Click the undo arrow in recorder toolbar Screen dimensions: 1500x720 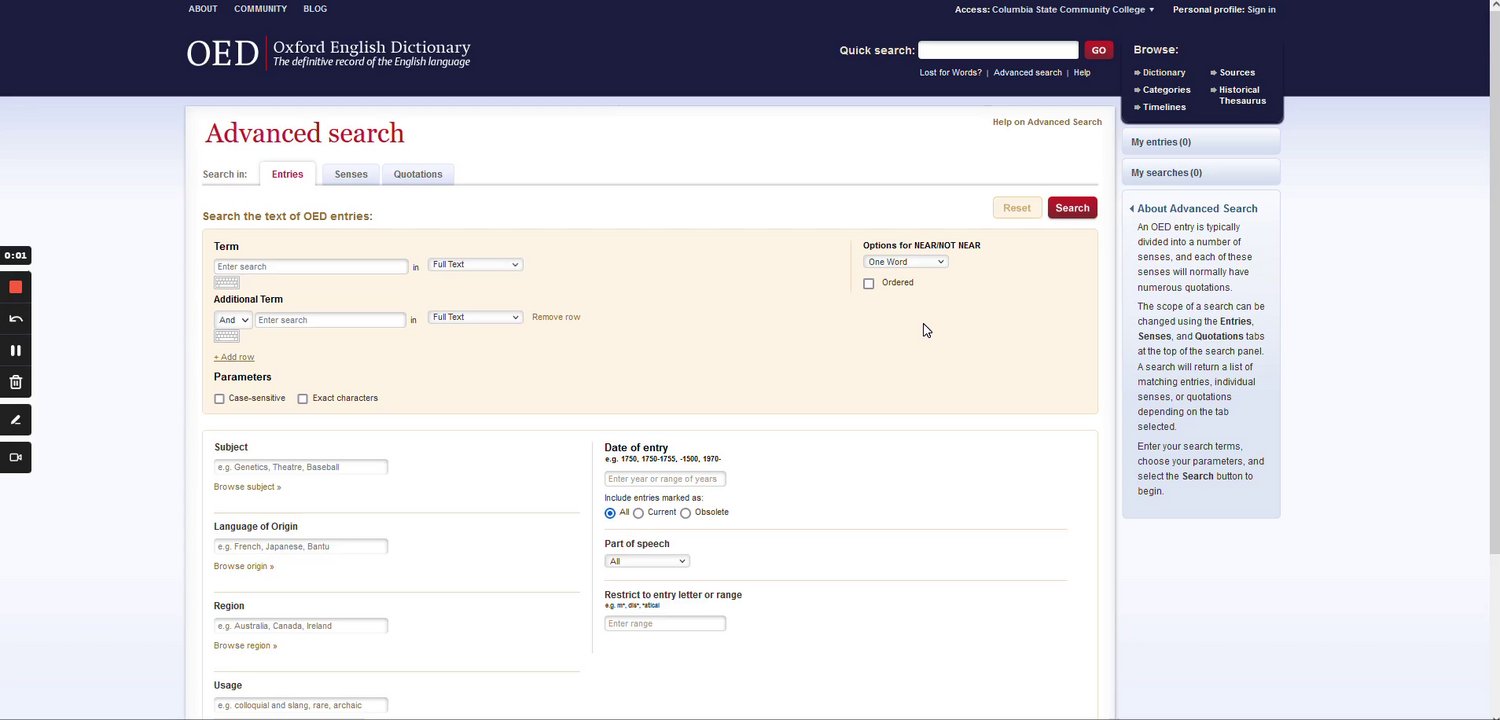(15, 319)
